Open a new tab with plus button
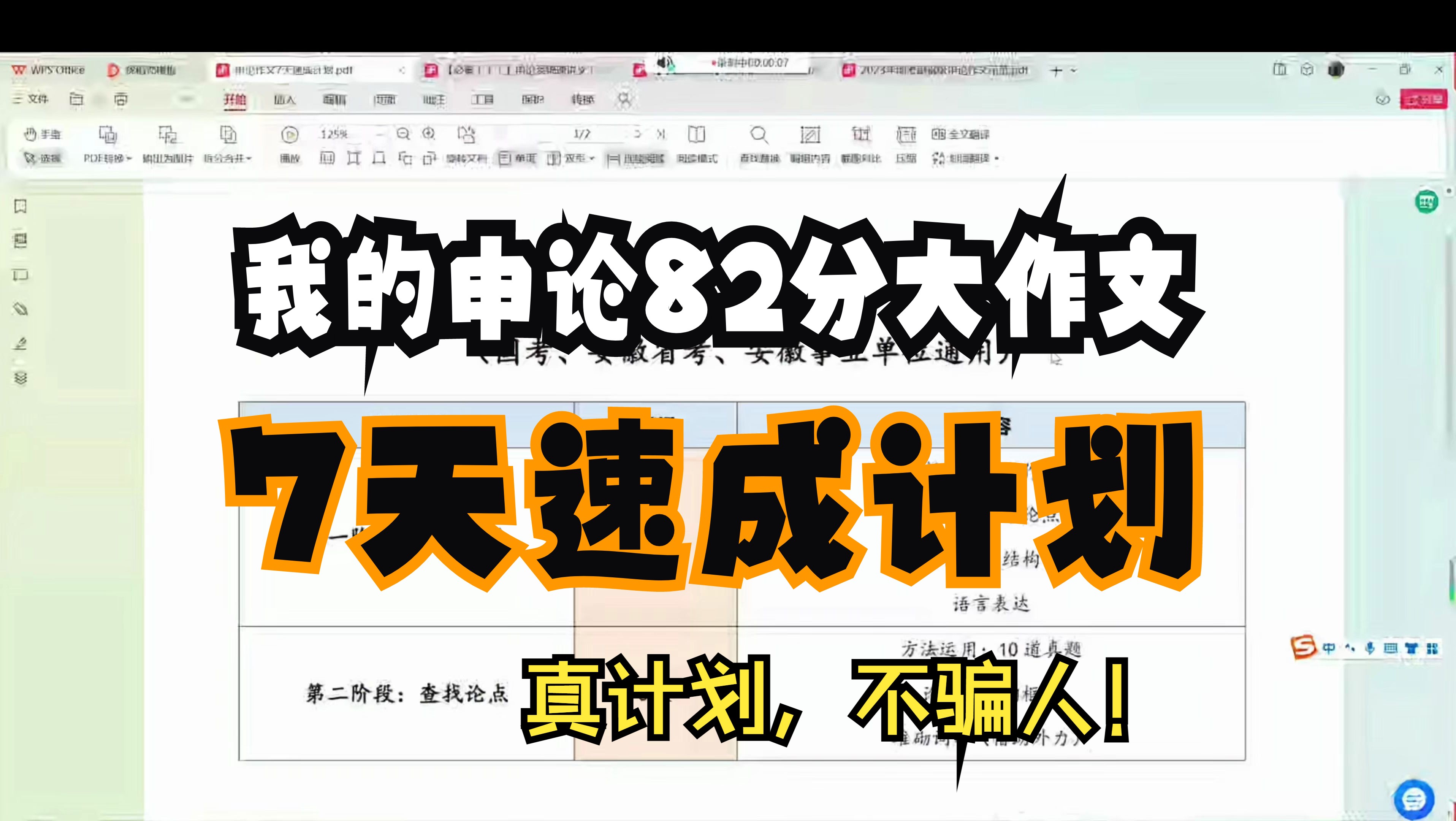The width and height of the screenshot is (1456, 821). pyautogui.click(x=1056, y=71)
